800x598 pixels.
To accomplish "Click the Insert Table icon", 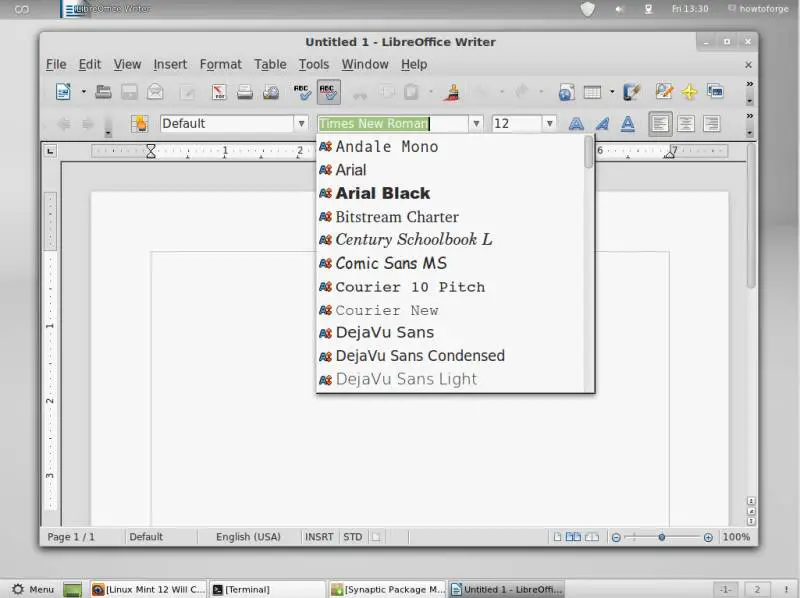I will click(592, 92).
